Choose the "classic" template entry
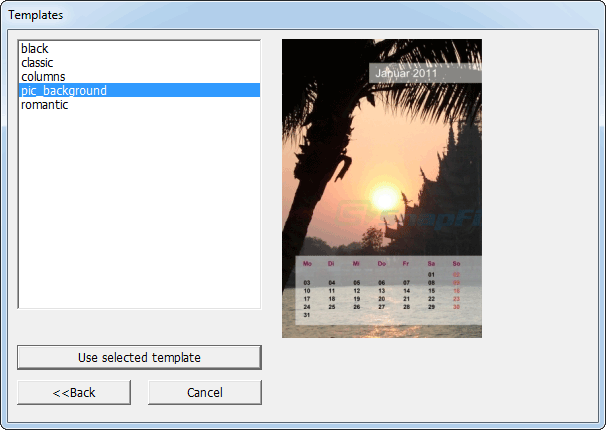Viewport: 606px width, 430px height. point(37,62)
